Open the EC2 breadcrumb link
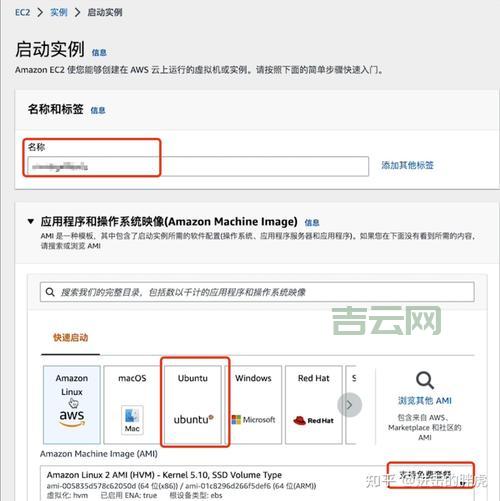The image size is (500, 501). (x=22, y=13)
